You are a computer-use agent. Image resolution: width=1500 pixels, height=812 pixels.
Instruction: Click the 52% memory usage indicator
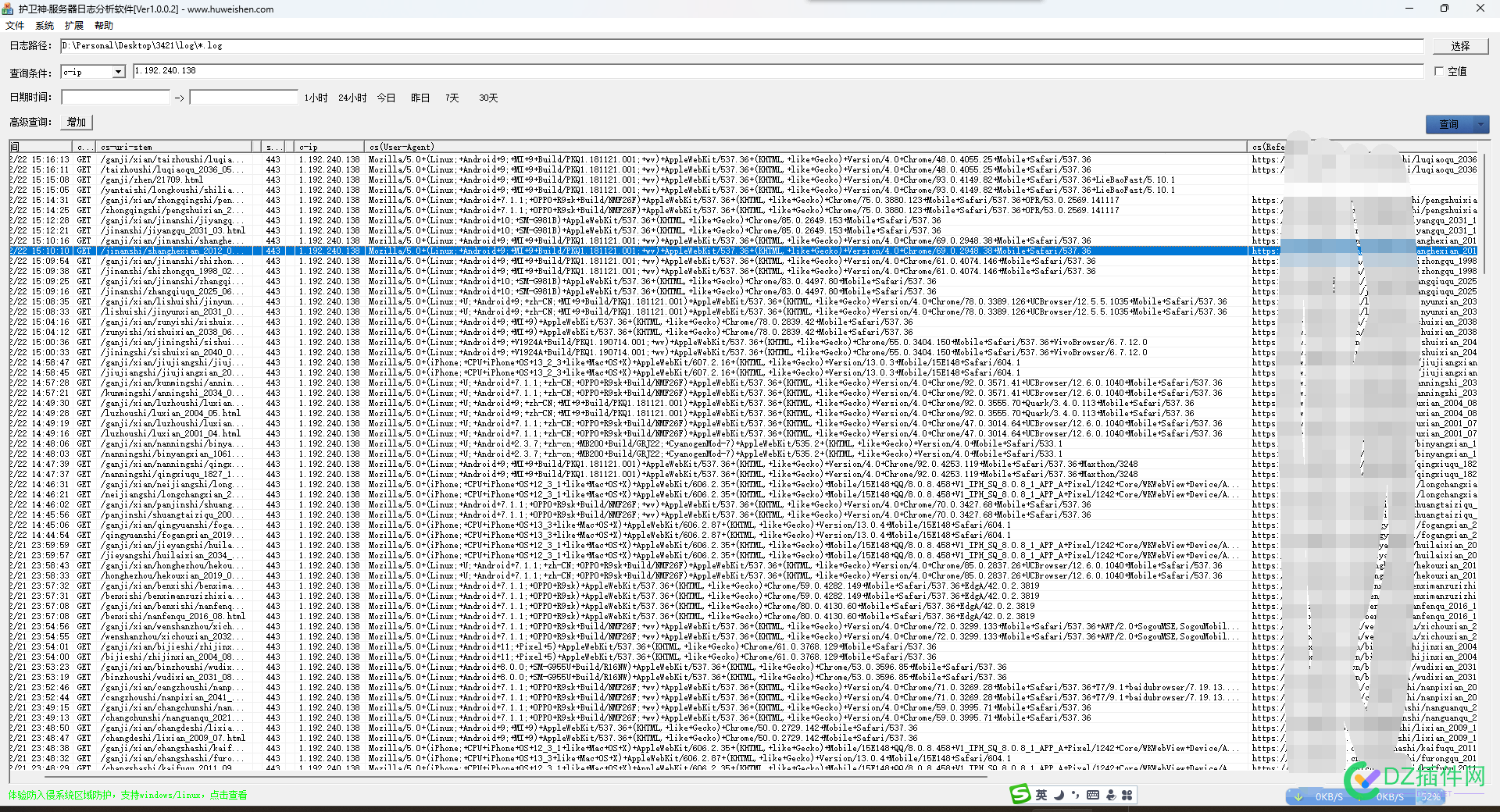click(1430, 797)
